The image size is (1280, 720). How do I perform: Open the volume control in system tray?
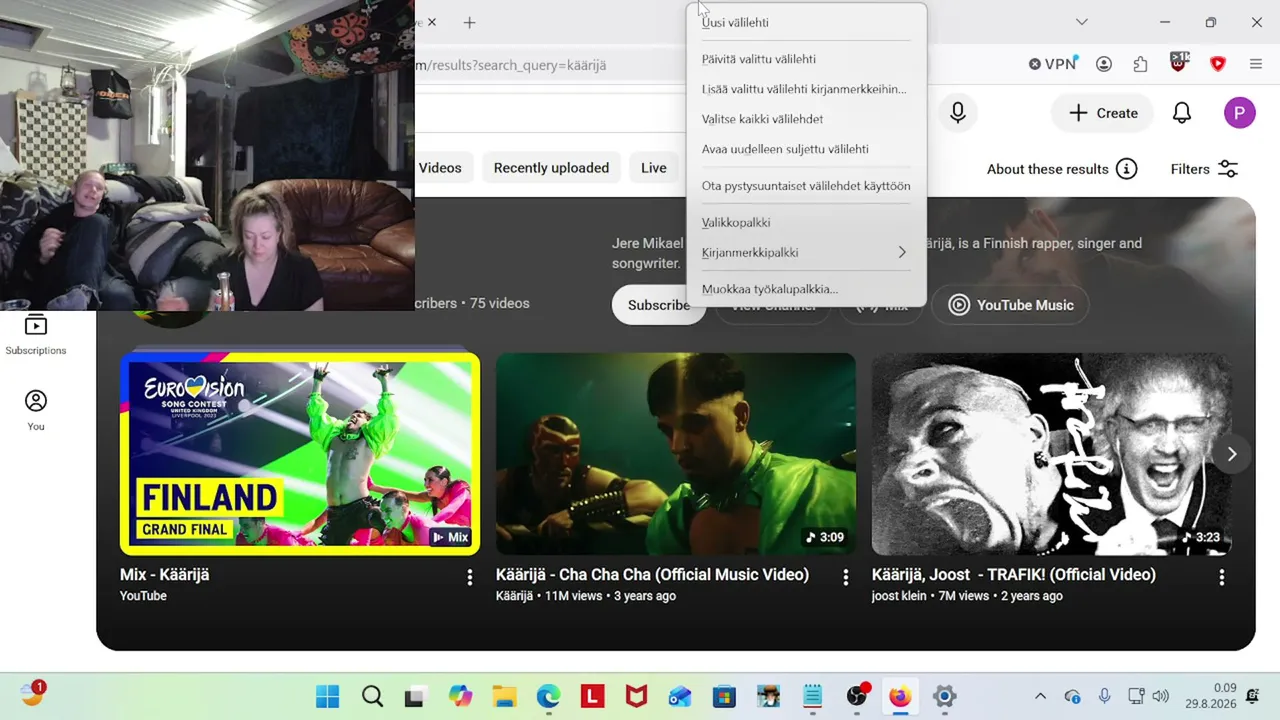pos(1161,696)
